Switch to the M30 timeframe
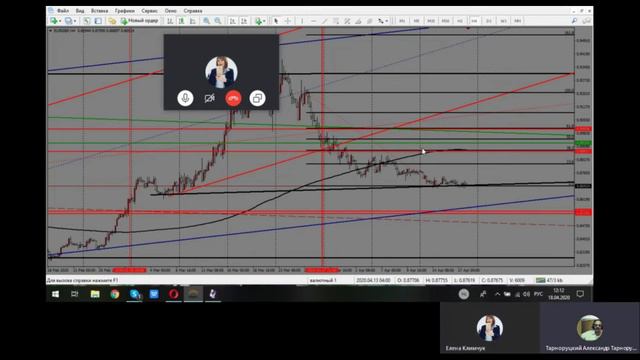The height and width of the screenshot is (360, 640). click(445, 21)
